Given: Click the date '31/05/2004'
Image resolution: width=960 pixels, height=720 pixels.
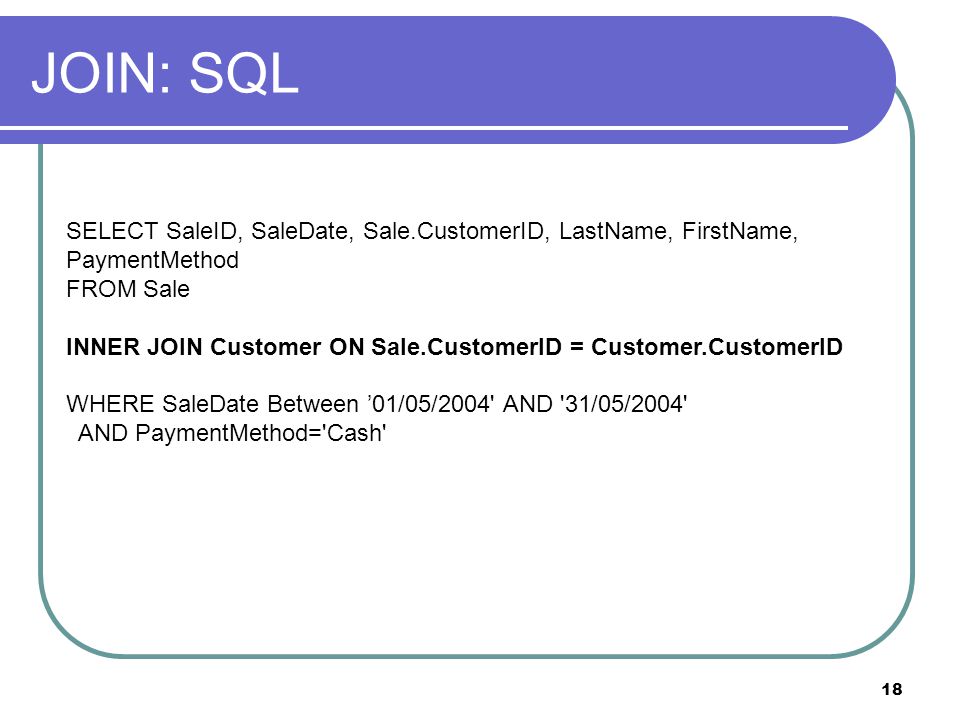Looking at the screenshot, I should pyautogui.click(x=624, y=405).
